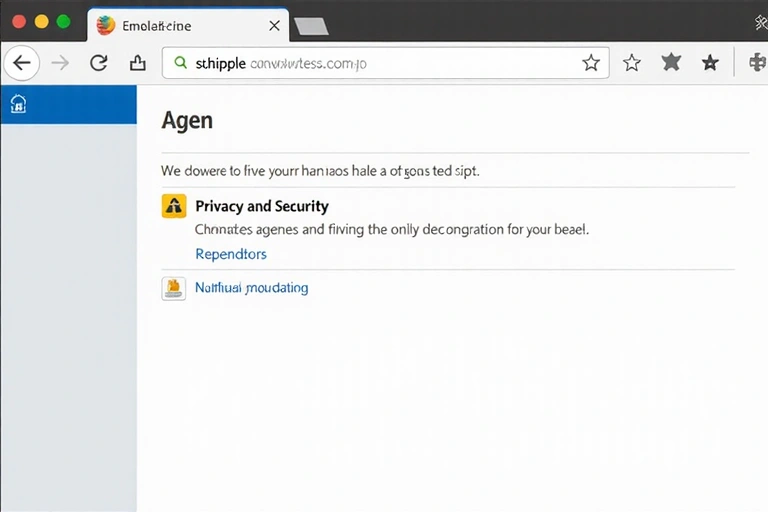This screenshot has width=768, height=512.
Task: Click the Natifual moudating link
Action: click(x=252, y=288)
